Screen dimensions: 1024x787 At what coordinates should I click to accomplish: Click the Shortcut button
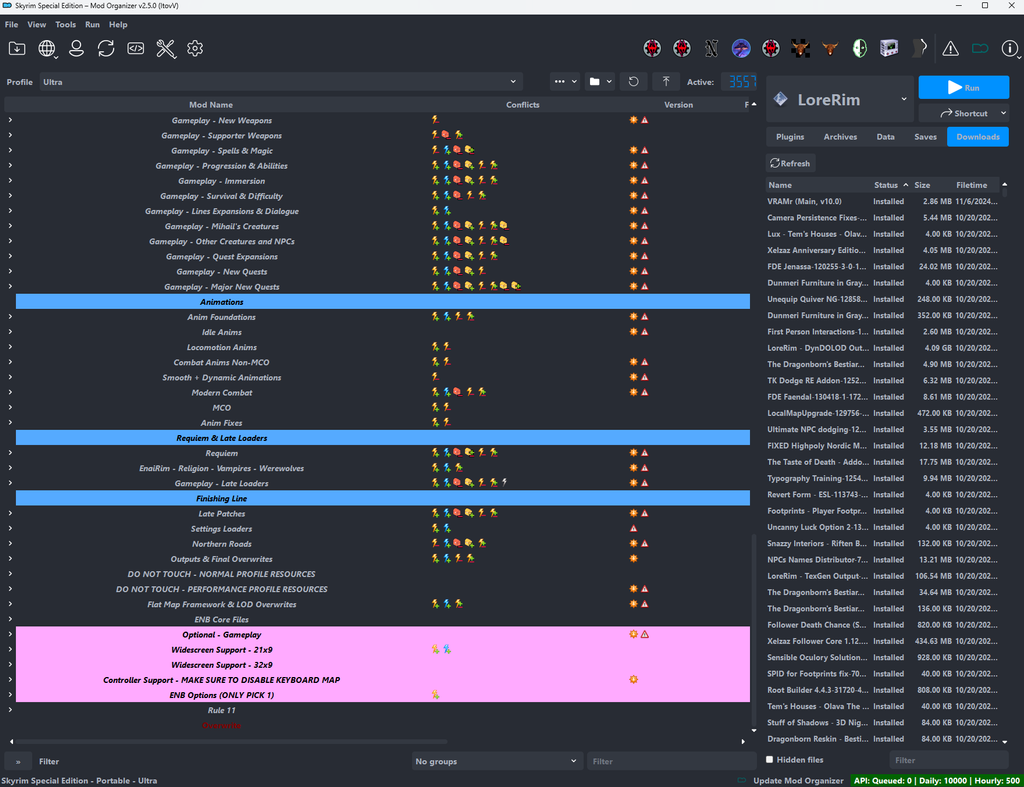[x=964, y=113]
